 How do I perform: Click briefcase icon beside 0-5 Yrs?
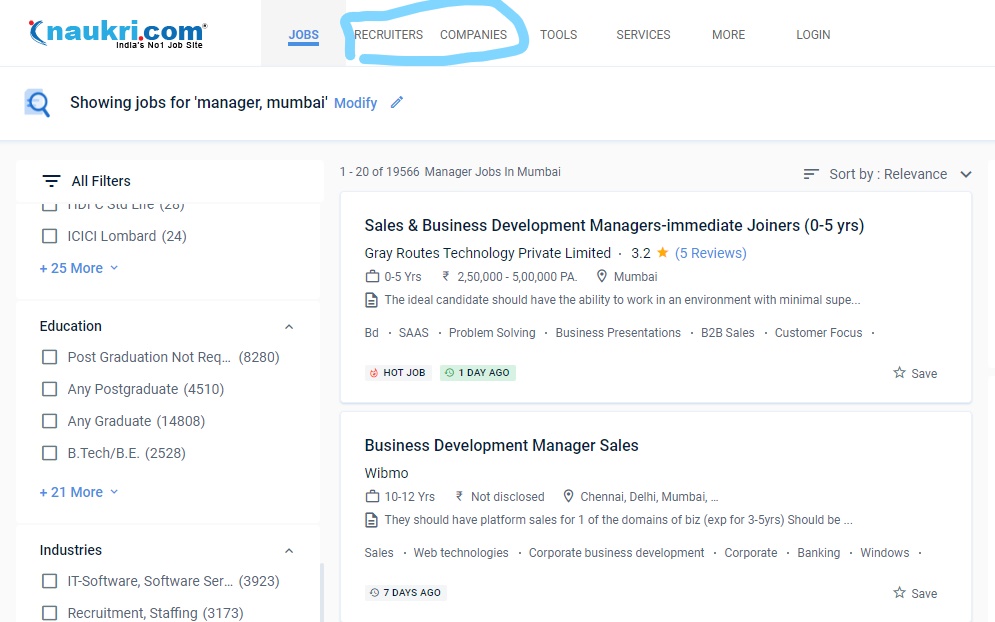[372, 277]
